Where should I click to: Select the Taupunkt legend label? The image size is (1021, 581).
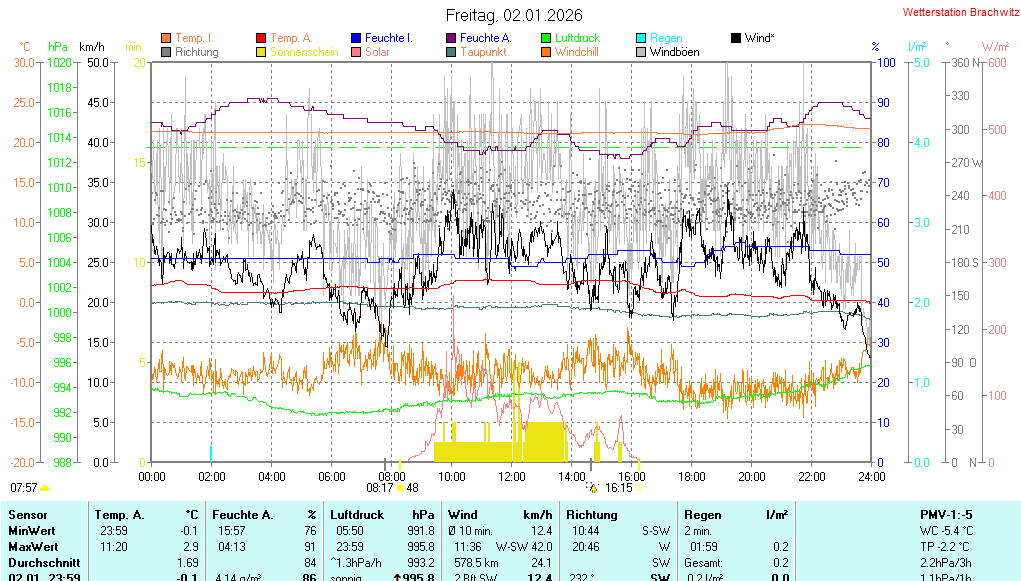(484, 52)
